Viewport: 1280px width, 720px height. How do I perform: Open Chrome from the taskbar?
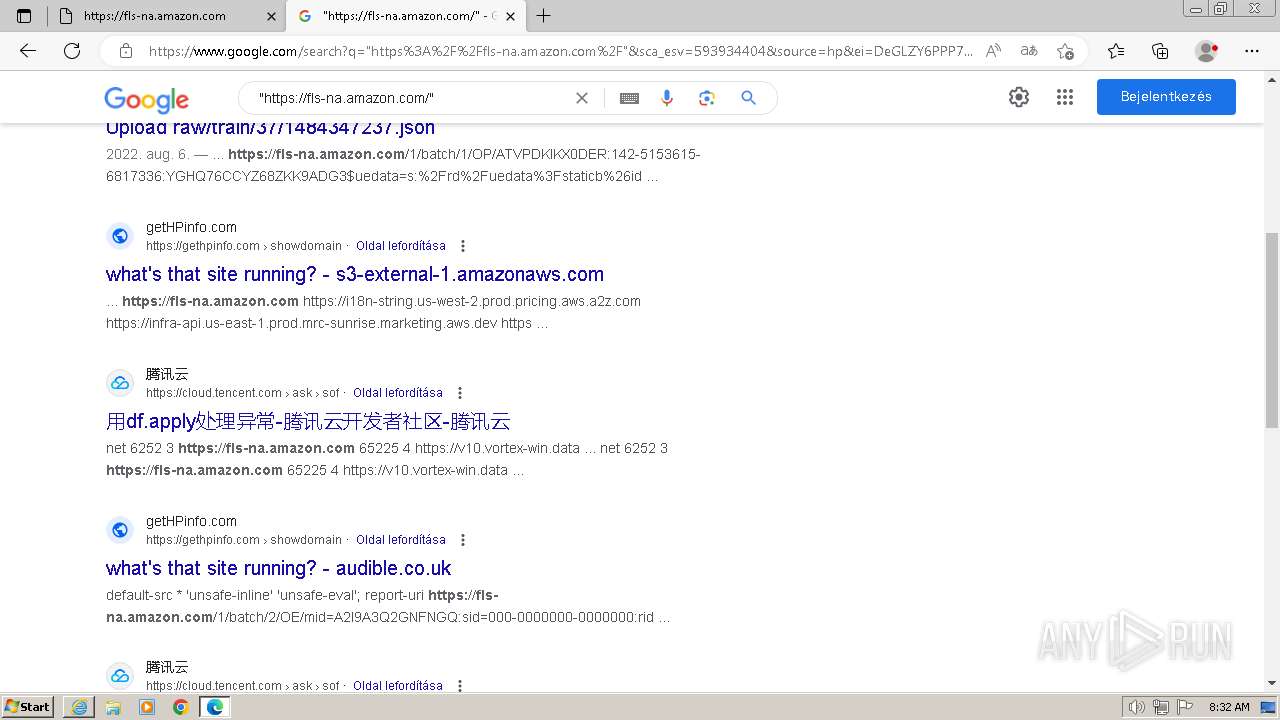(181, 707)
